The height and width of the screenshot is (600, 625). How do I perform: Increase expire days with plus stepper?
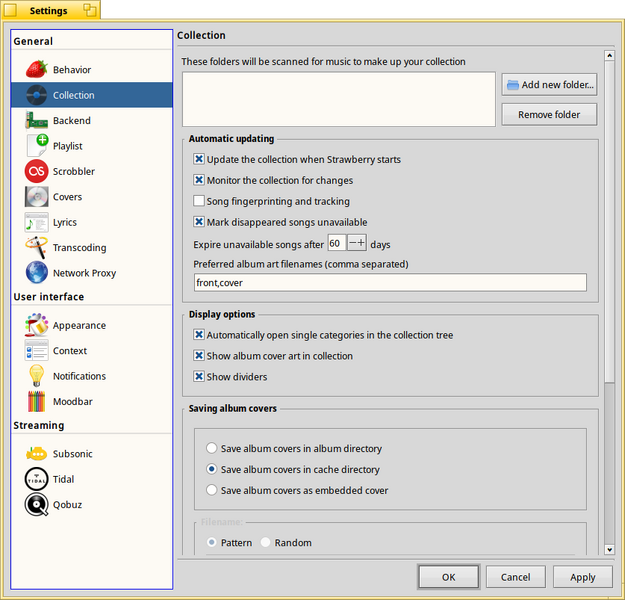click(x=361, y=243)
